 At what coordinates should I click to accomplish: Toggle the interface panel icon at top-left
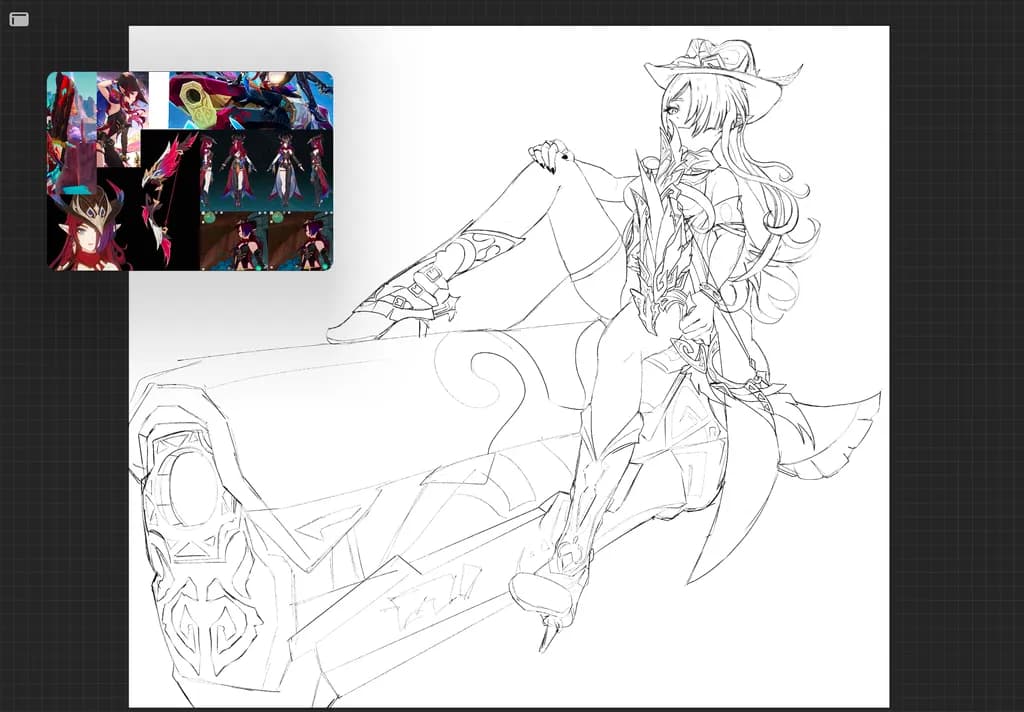point(19,20)
